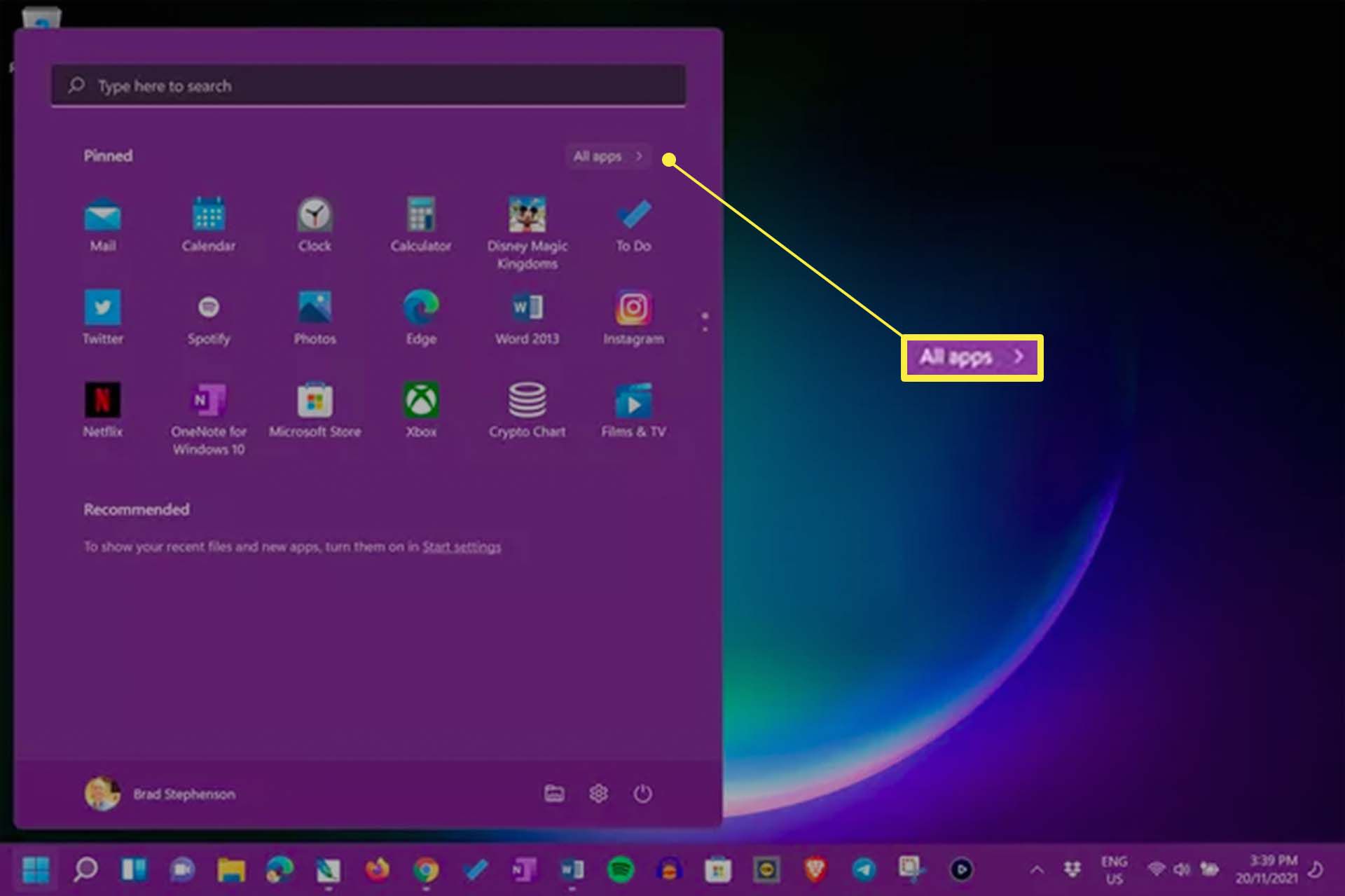
Task: Click the Power button in Start menu
Action: (x=642, y=794)
